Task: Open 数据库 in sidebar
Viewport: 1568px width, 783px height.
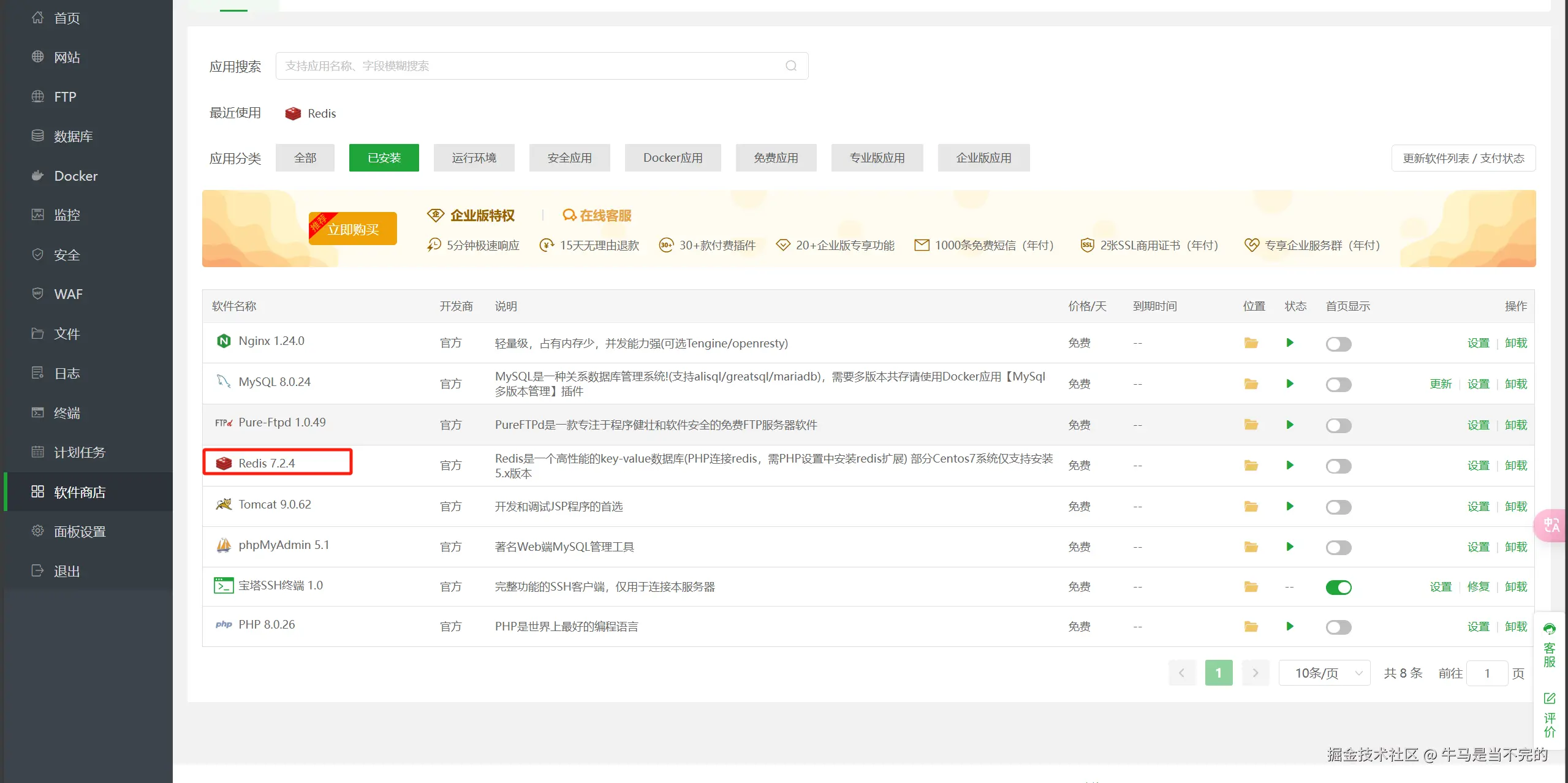Action: pyautogui.click(x=88, y=136)
